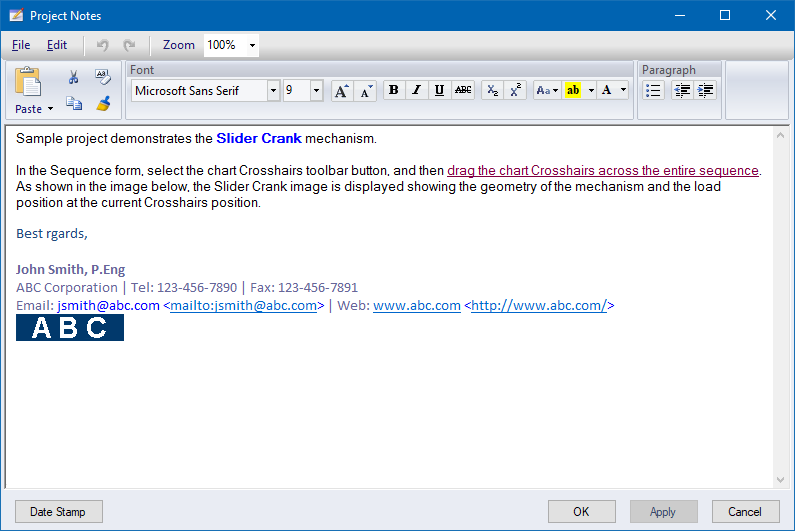
Task: Click the Shrink Font icon
Action: [365, 90]
